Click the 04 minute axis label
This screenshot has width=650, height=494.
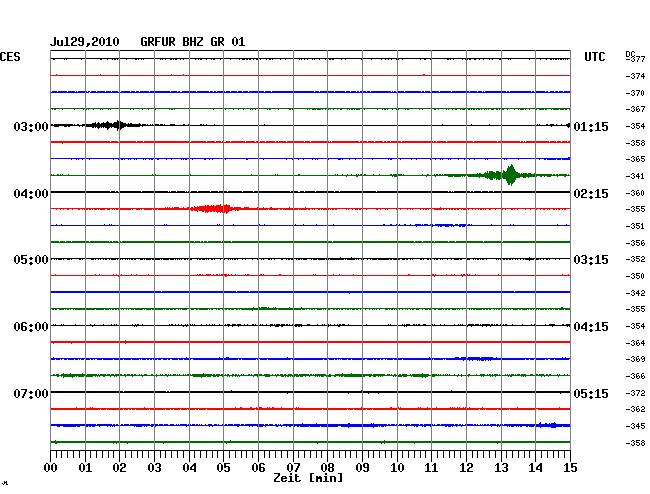pyautogui.click(x=189, y=468)
